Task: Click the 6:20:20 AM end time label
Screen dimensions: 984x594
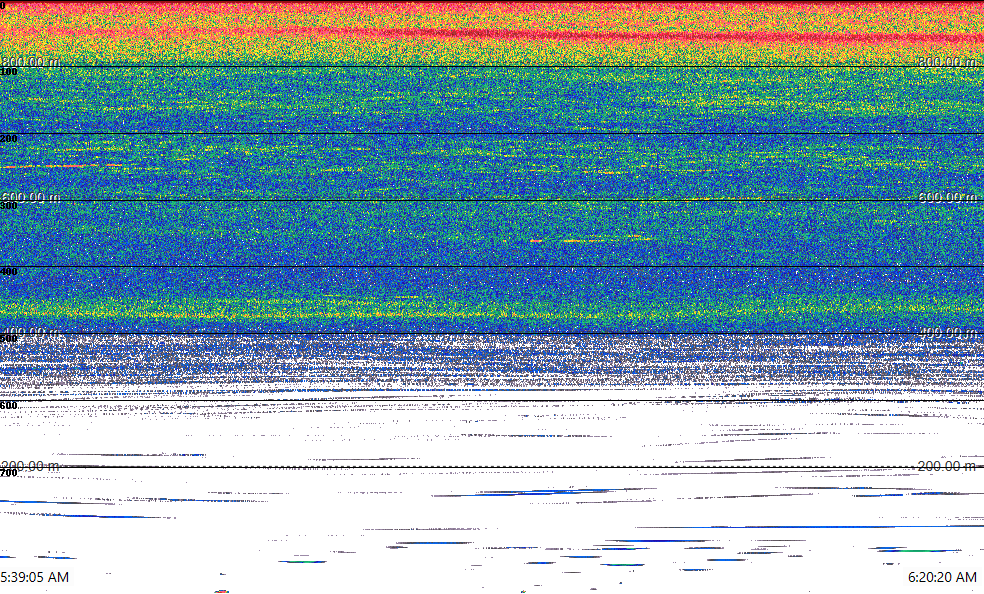Action: 942,577
